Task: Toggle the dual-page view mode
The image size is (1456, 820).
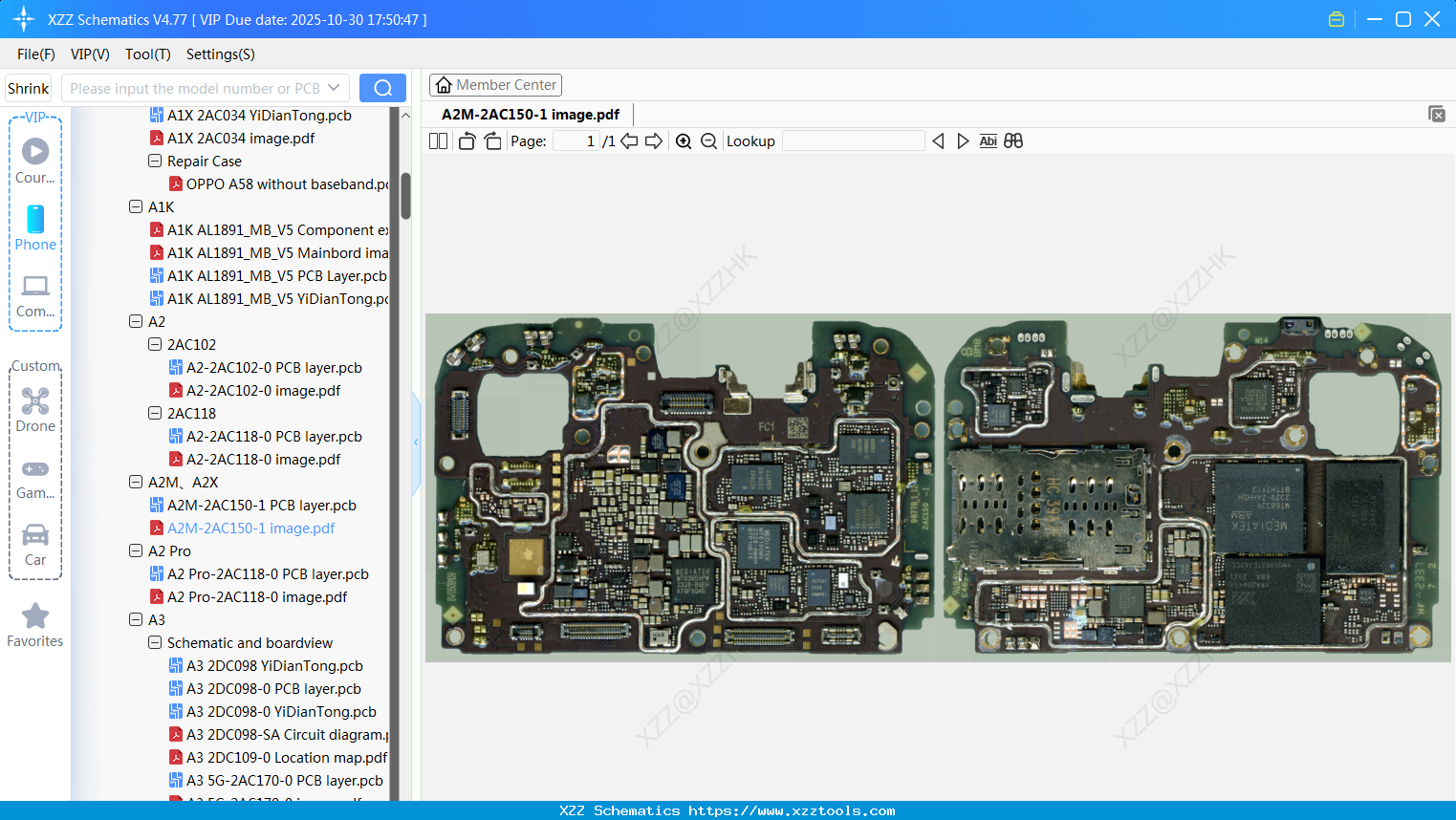Action: click(437, 140)
